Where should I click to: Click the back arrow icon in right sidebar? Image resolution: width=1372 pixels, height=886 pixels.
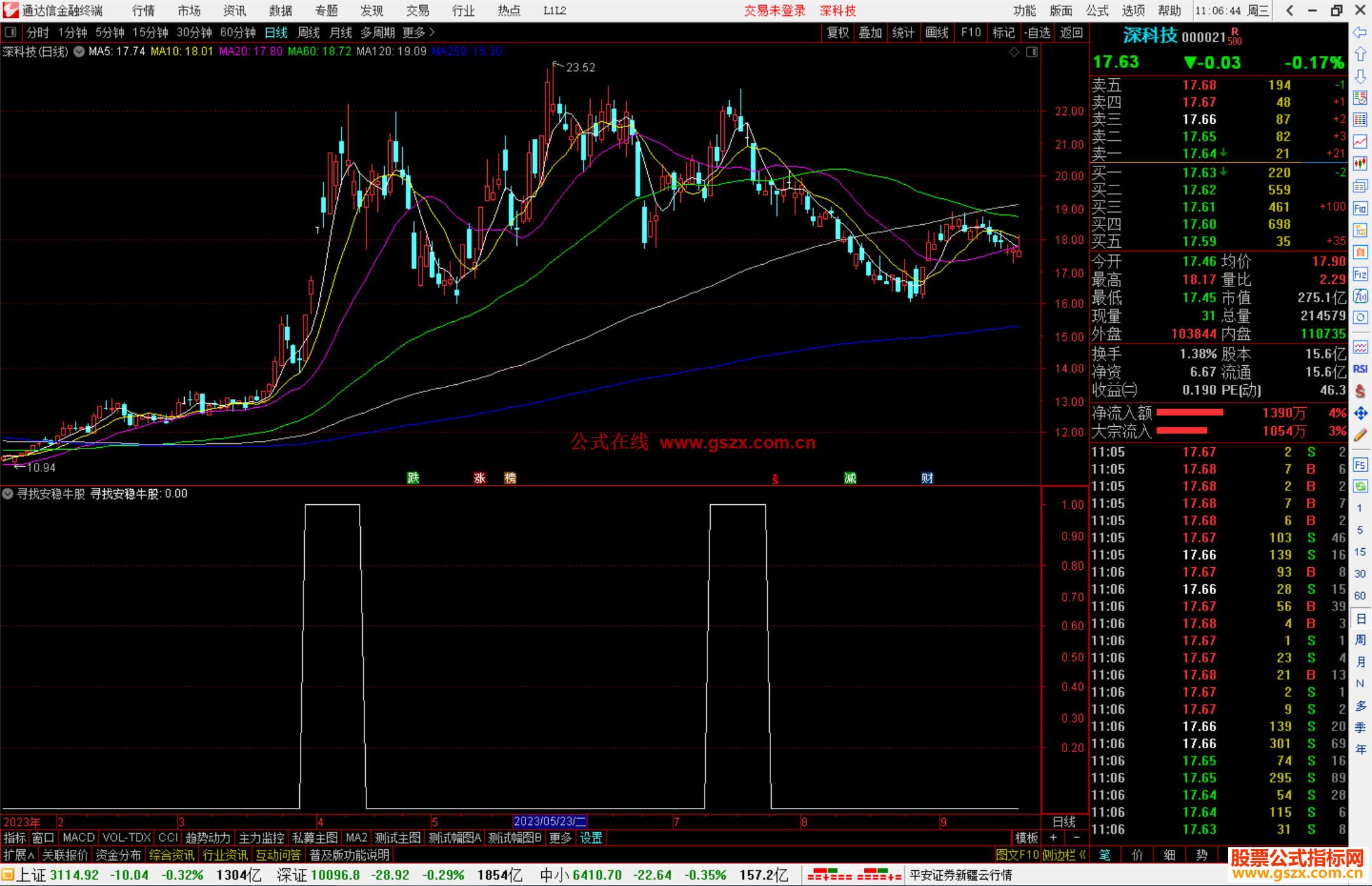pyautogui.click(x=1360, y=33)
